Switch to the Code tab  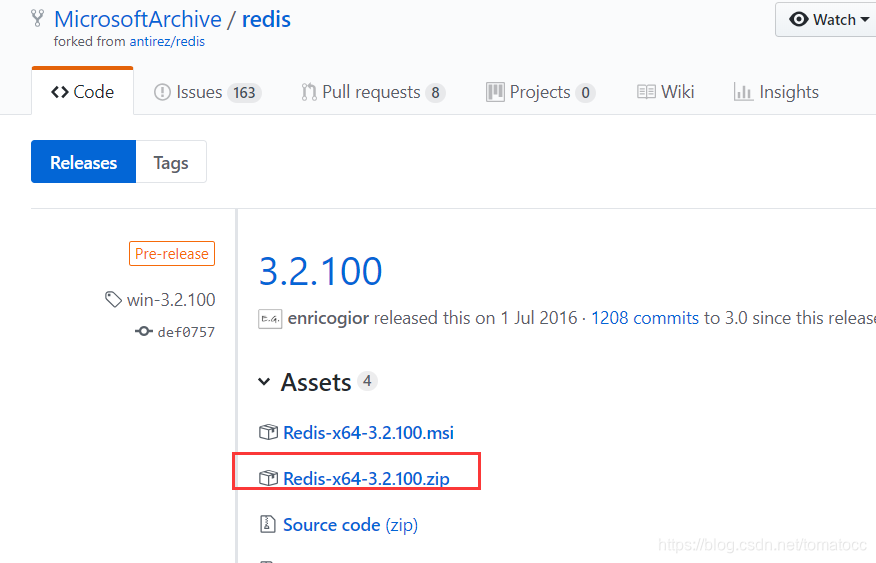[83, 92]
